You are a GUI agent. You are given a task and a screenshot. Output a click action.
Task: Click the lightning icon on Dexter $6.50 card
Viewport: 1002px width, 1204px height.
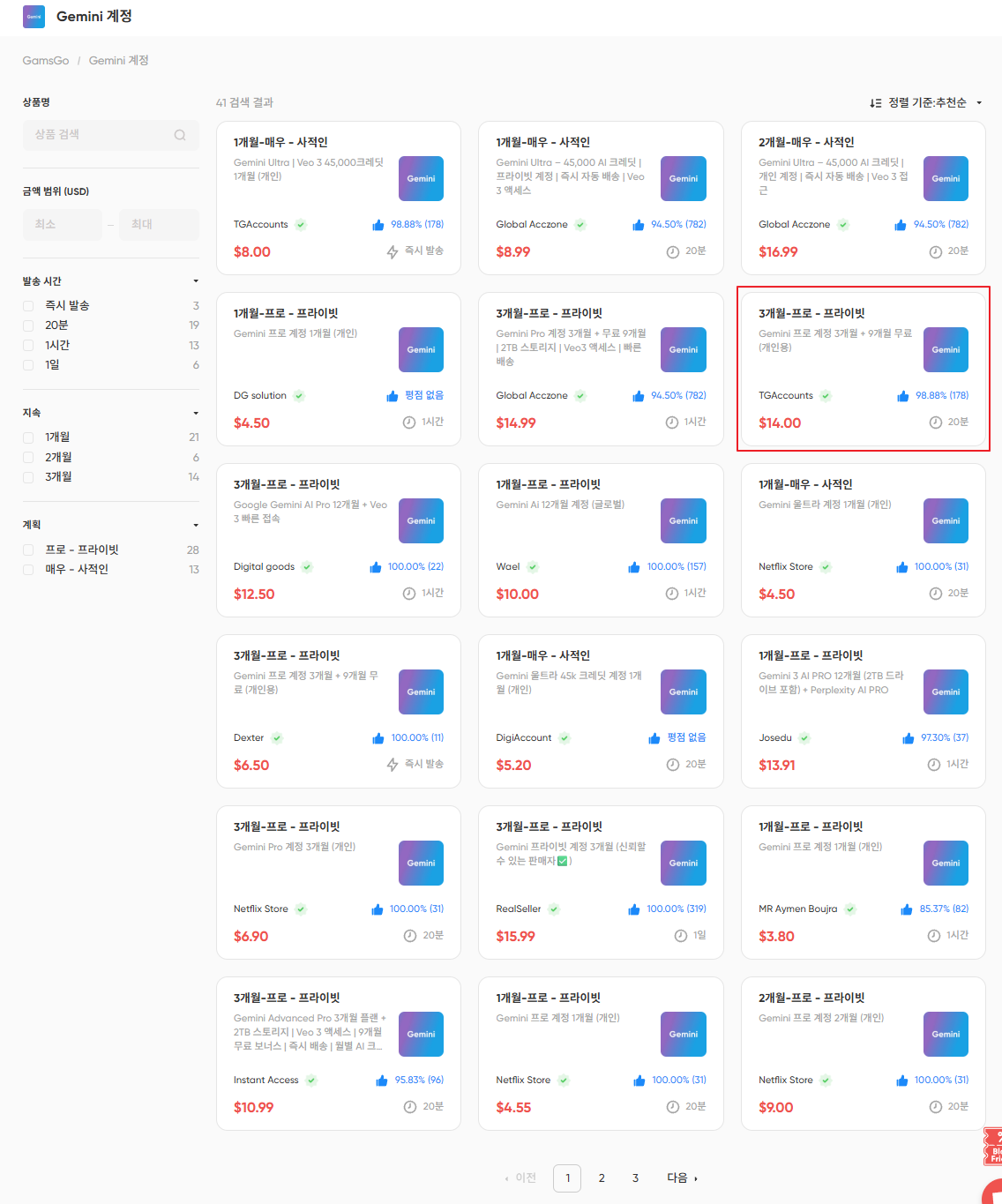pyautogui.click(x=393, y=765)
